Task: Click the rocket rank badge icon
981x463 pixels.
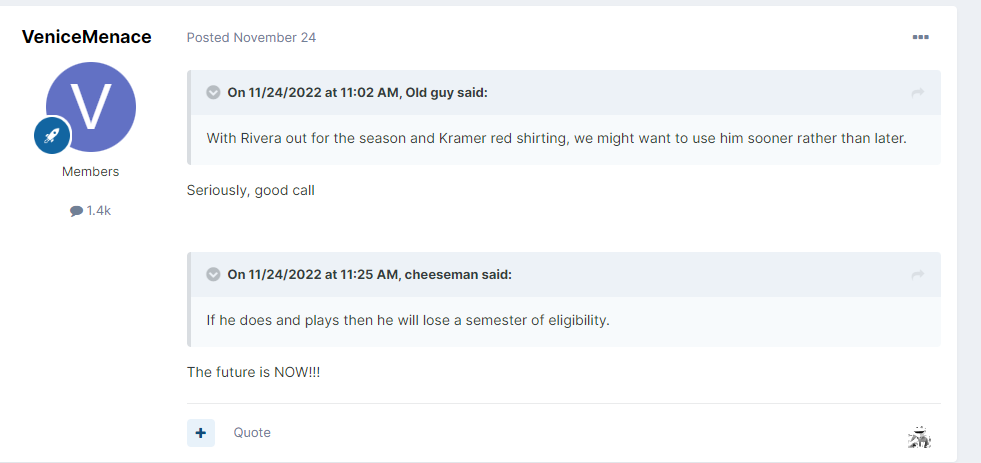Action: 52,135
